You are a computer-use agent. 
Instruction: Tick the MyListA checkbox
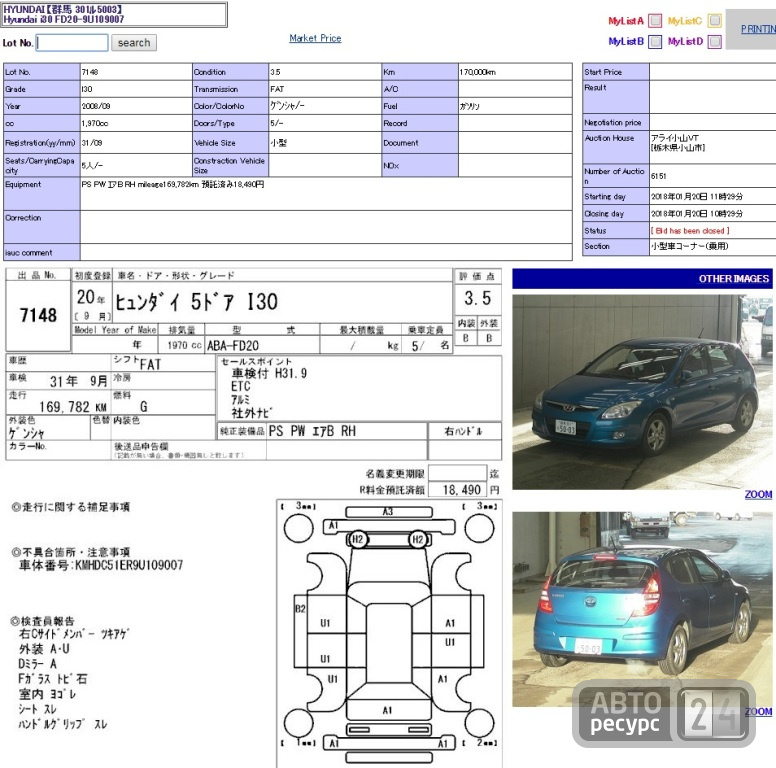(x=655, y=21)
